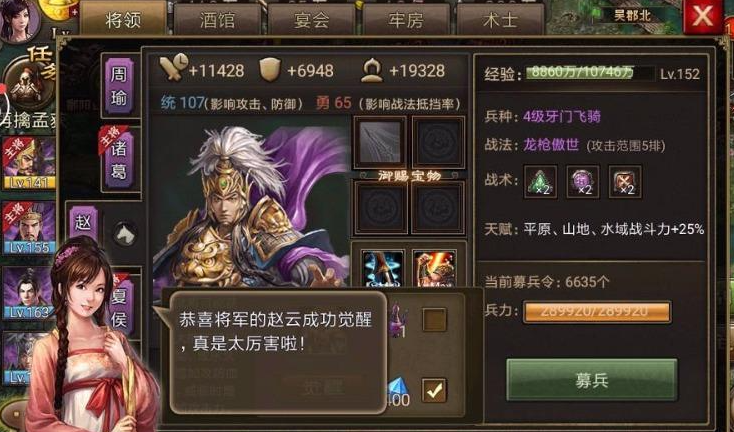Select the blue bow skill icon

coord(383,268)
